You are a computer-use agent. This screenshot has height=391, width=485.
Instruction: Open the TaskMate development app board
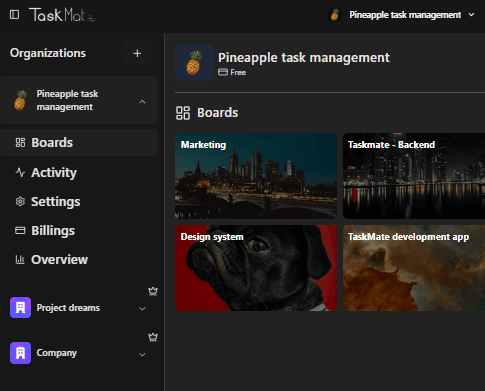pyautogui.click(x=414, y=268)
